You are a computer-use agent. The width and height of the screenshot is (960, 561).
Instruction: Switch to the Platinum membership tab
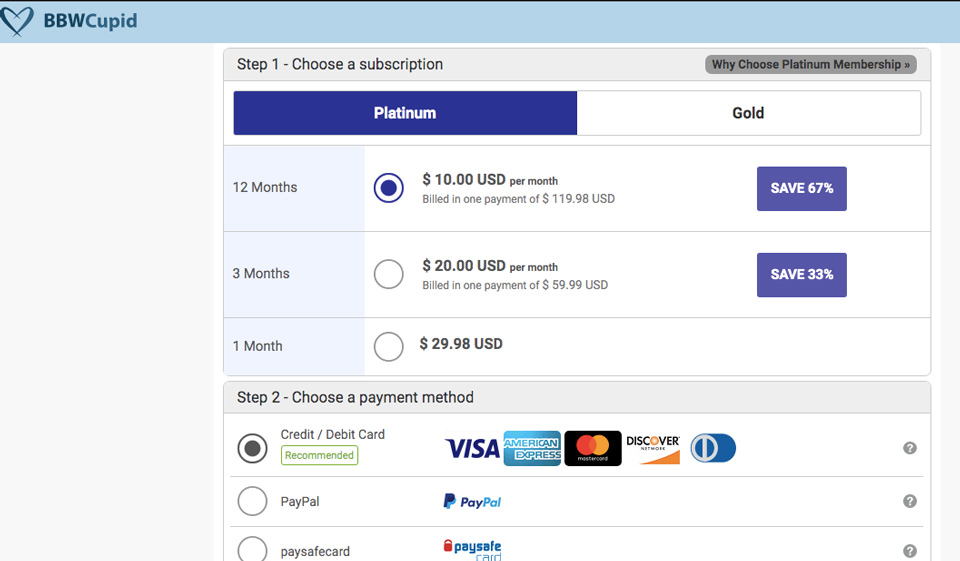click(405, 113)
